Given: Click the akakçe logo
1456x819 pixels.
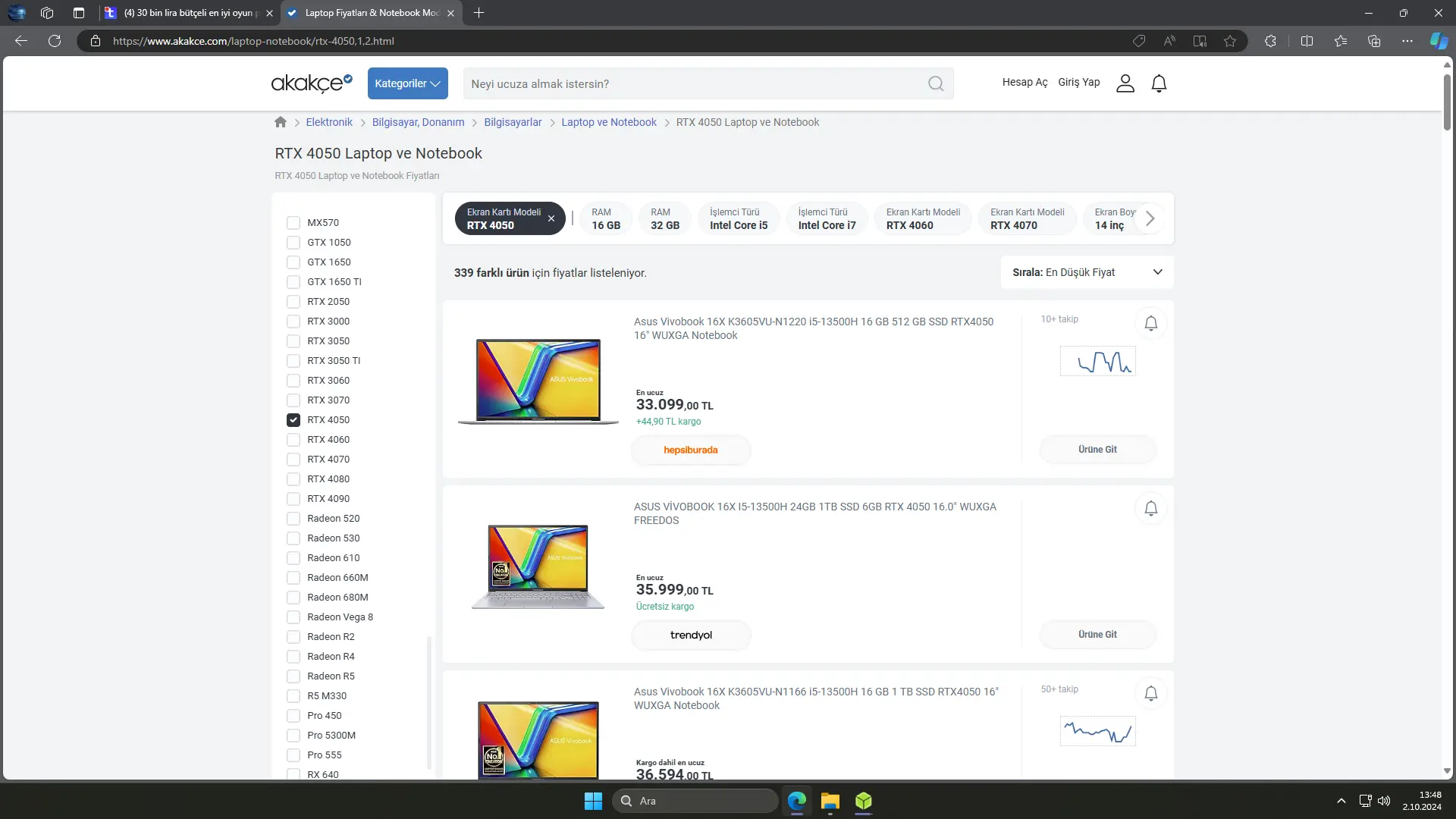Looking at the screenshot, I should [312, 83].
